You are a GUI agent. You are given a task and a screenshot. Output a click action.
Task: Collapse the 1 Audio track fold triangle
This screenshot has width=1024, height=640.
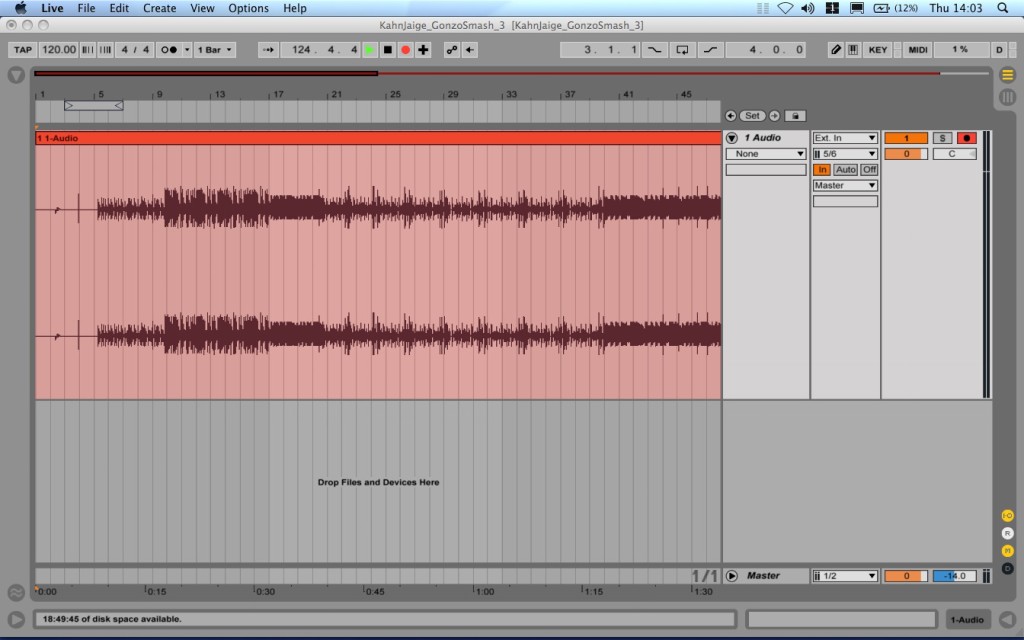pos(732,138)
